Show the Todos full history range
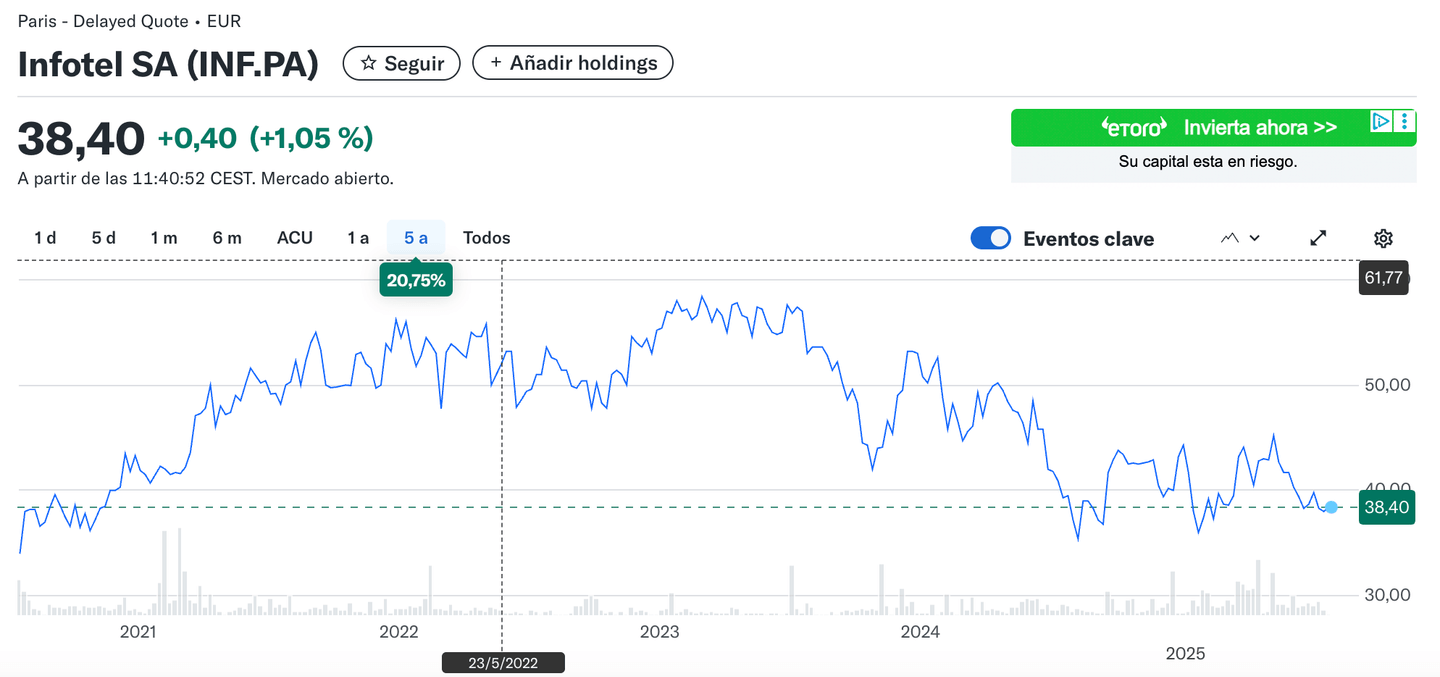 (487, 238)
